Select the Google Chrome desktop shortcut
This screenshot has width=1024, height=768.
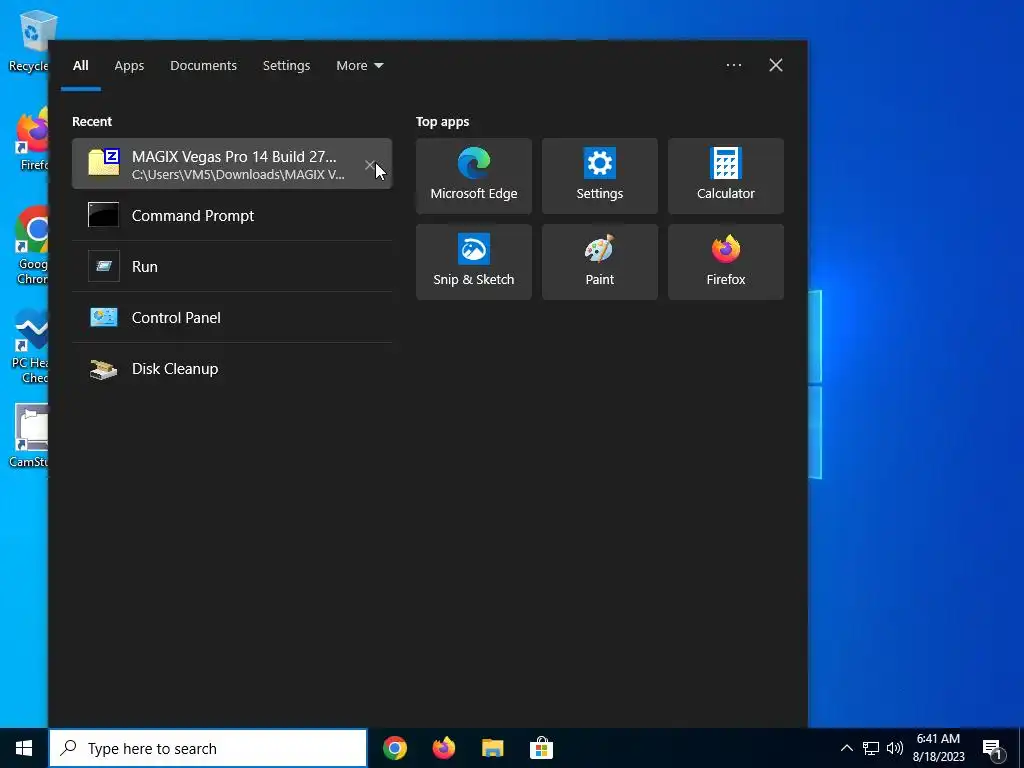[31, 246]
